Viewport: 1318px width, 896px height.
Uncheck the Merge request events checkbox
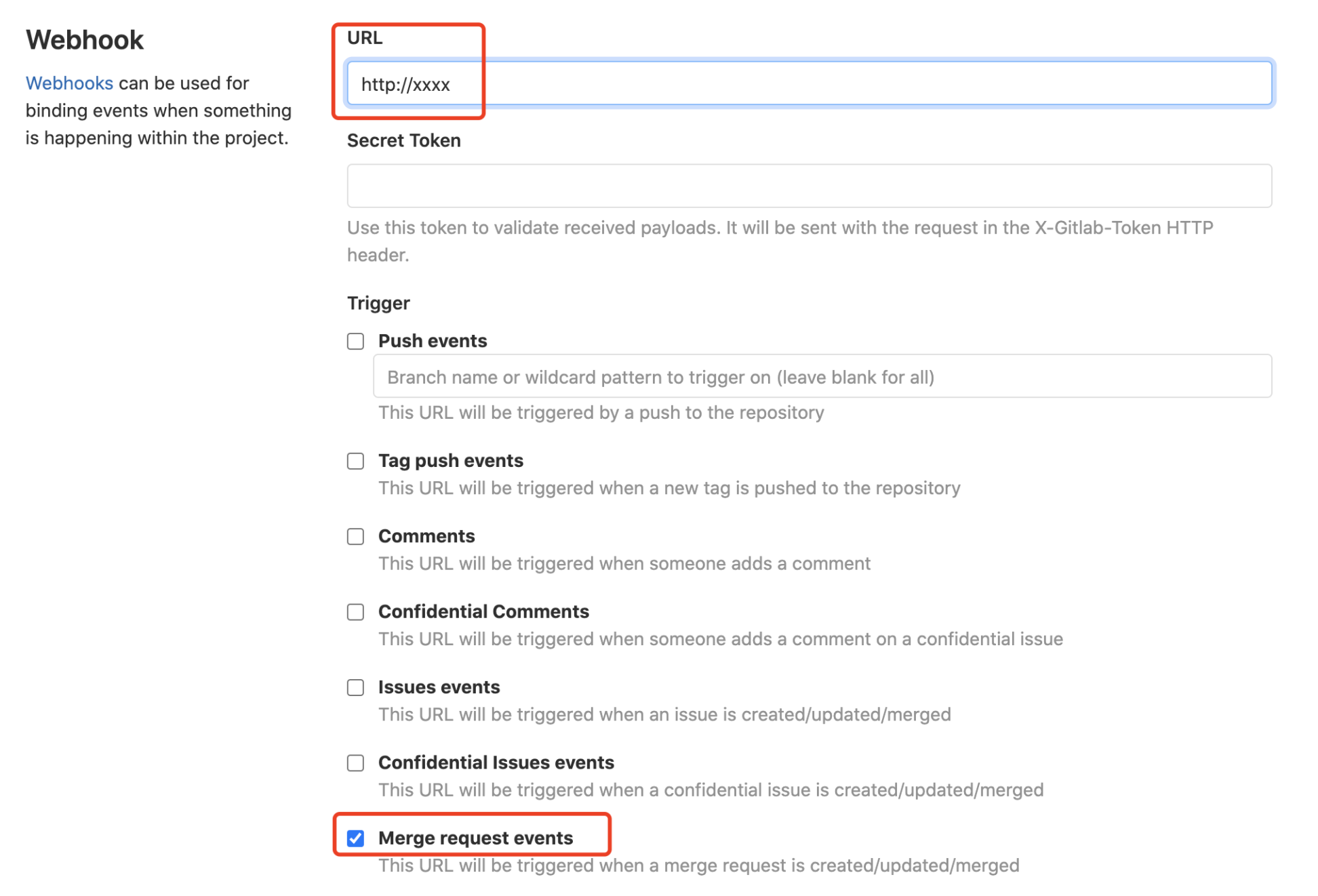[x=355, y=838]
